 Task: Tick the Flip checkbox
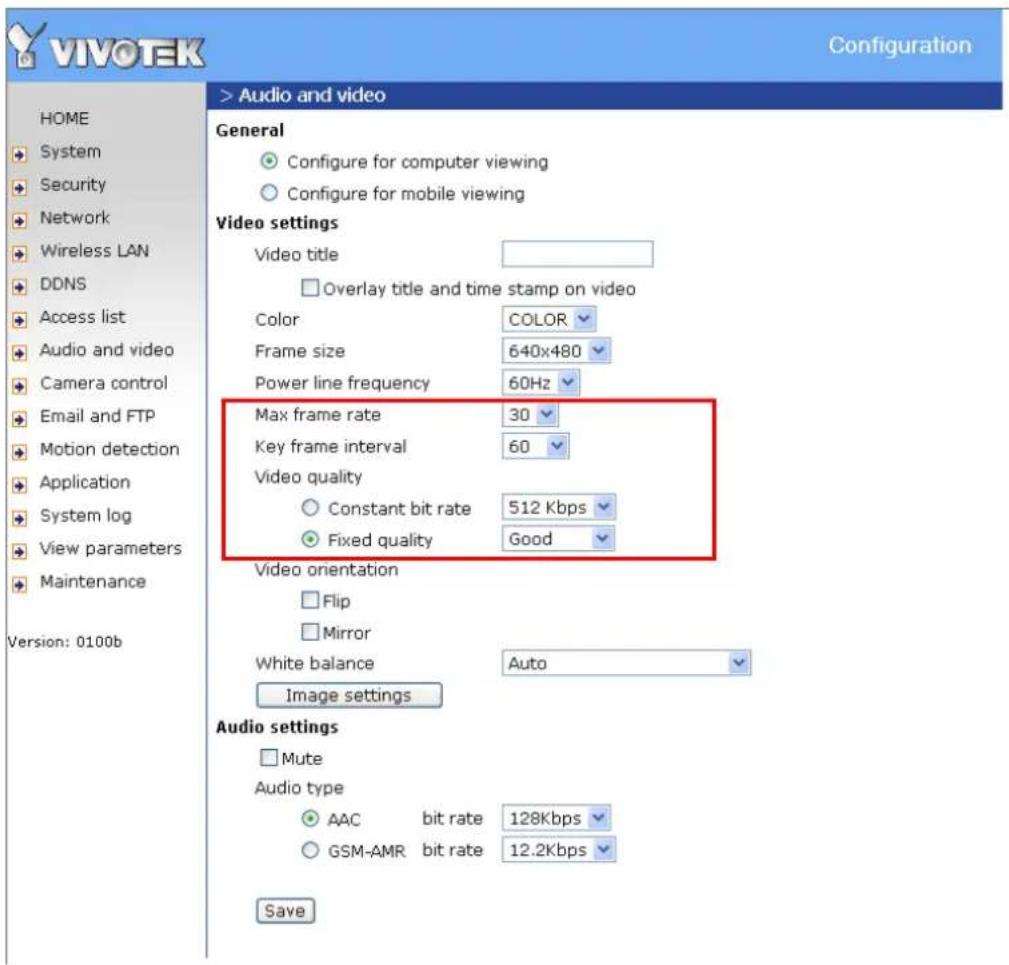310,600
